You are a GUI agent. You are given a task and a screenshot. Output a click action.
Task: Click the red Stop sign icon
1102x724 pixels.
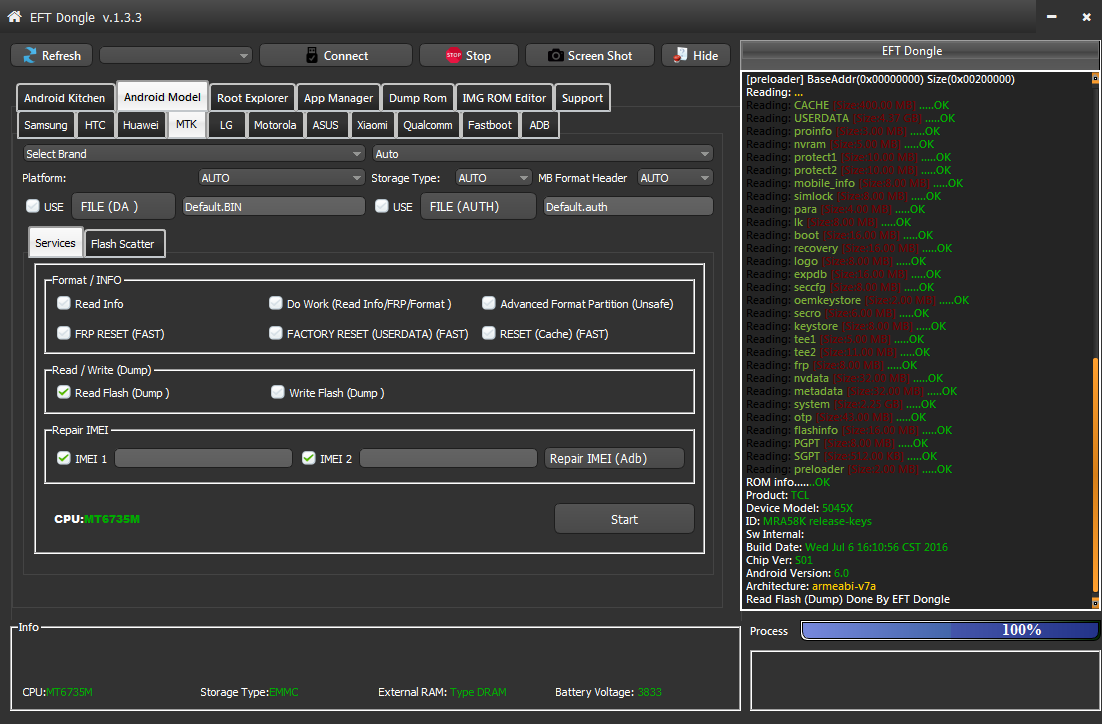point(454,56)
